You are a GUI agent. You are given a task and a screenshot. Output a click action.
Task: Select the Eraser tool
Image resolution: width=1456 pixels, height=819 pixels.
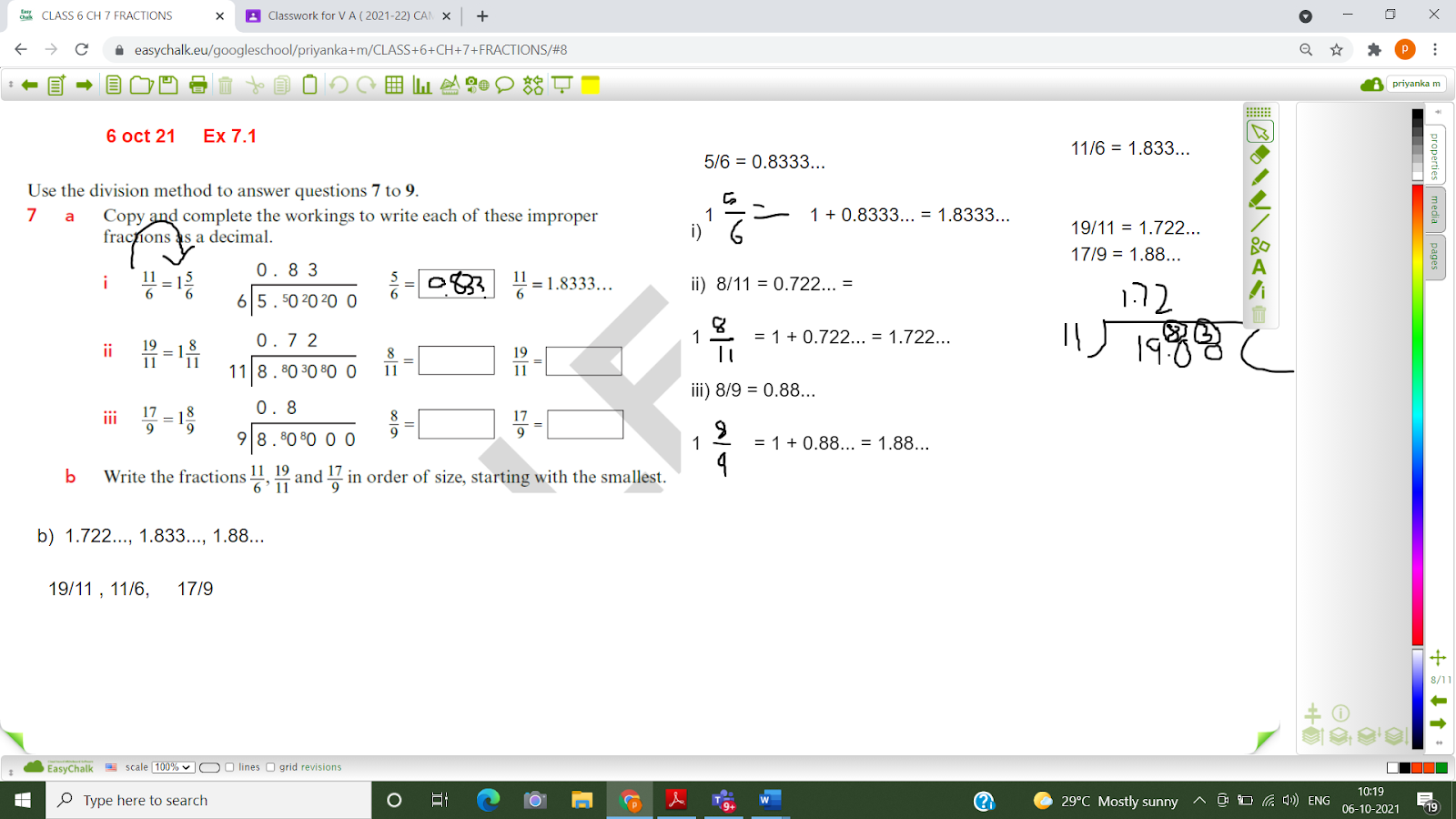tap(1259, 155)
